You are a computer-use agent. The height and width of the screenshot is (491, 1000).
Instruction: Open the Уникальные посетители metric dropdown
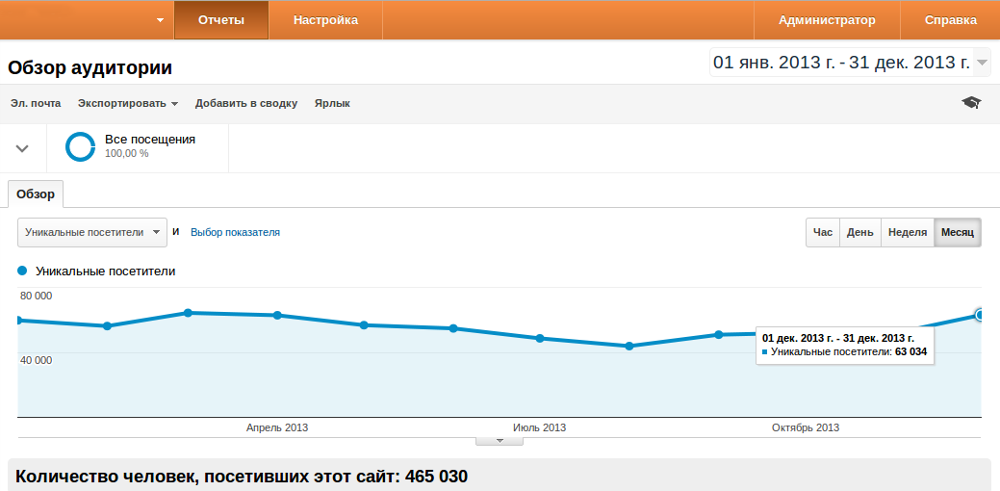pos(92,232)
